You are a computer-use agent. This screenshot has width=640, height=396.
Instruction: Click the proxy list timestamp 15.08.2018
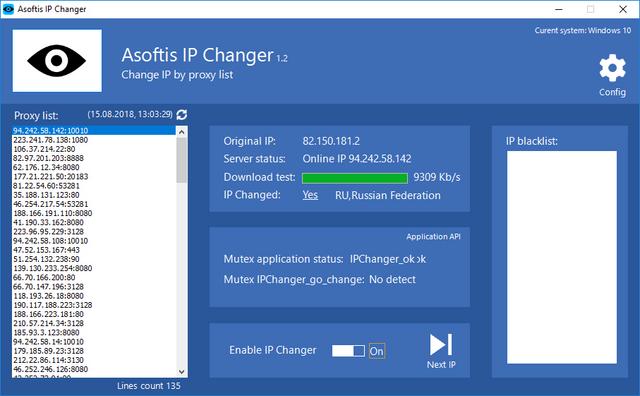(x=130, y=114)
